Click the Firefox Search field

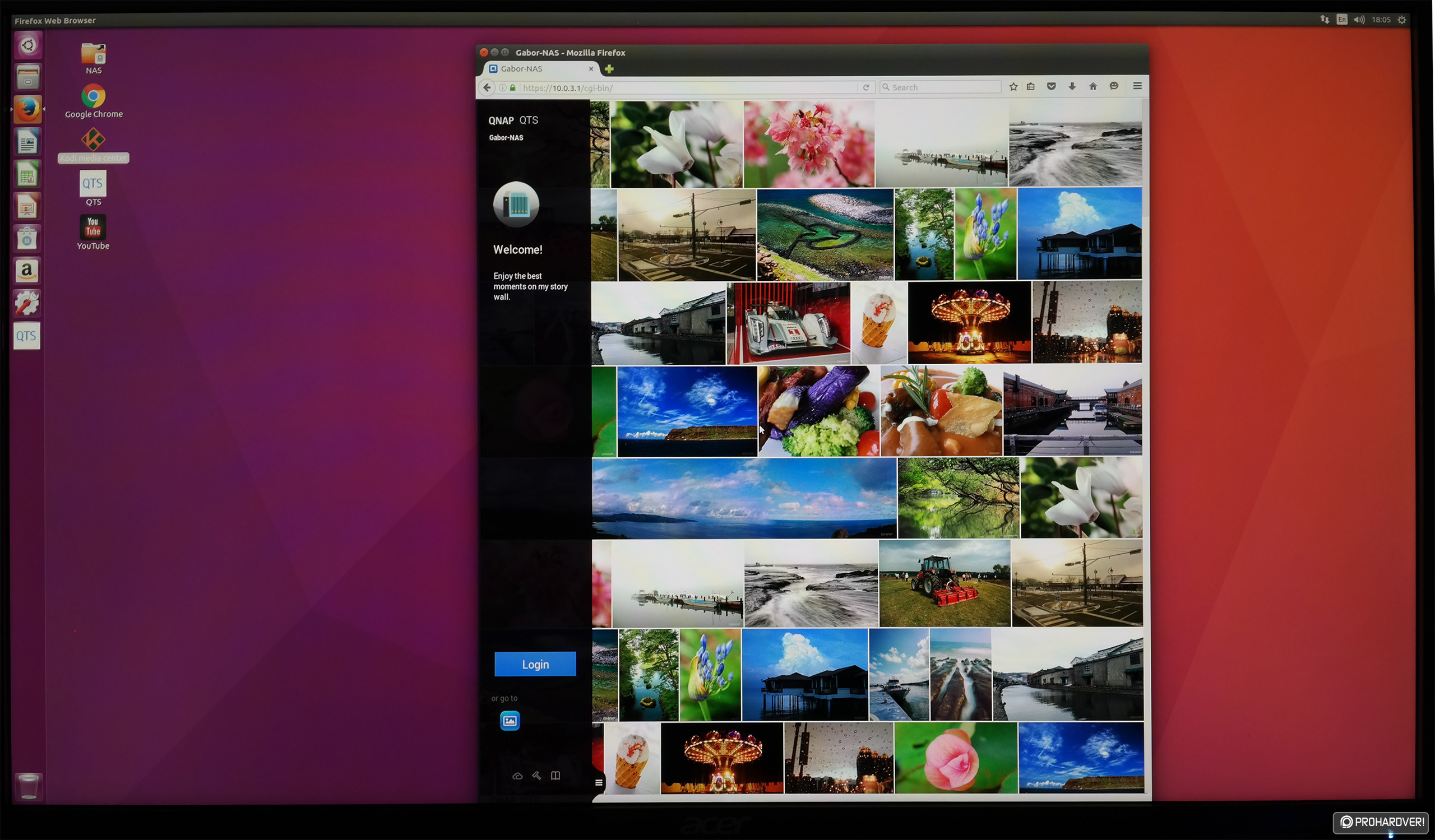pyautogui.click(x=941, y=87)
